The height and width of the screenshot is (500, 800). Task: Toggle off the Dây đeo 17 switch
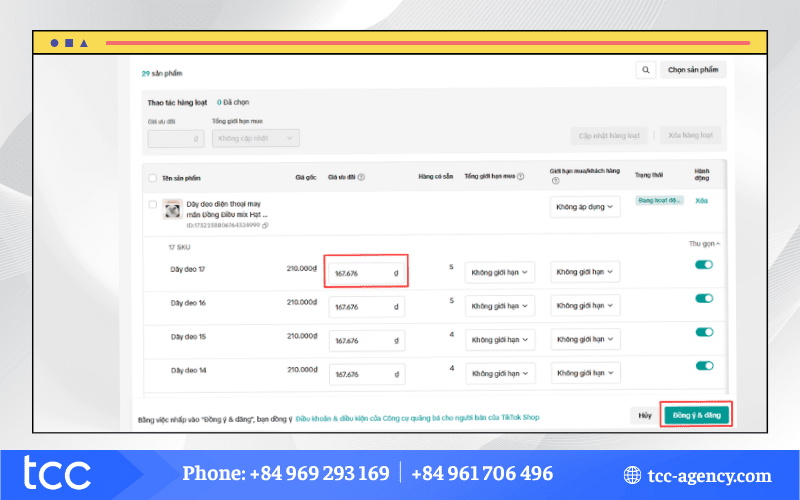pos(703,265)
